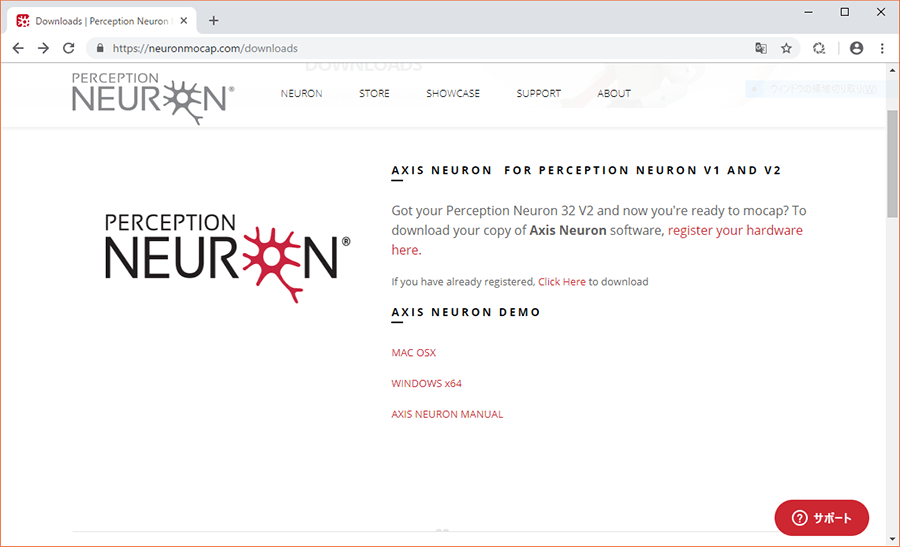900x547 pixels.
Task: Click the page vertical scrollbar thumb
Action: (892, 164)
